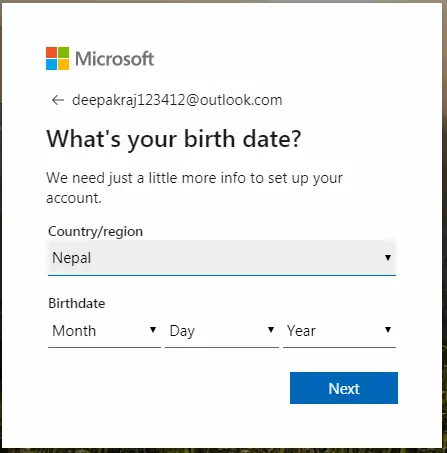
Task: Click the "What's your birth date?" heading
Action: click(x=174, y=139)
